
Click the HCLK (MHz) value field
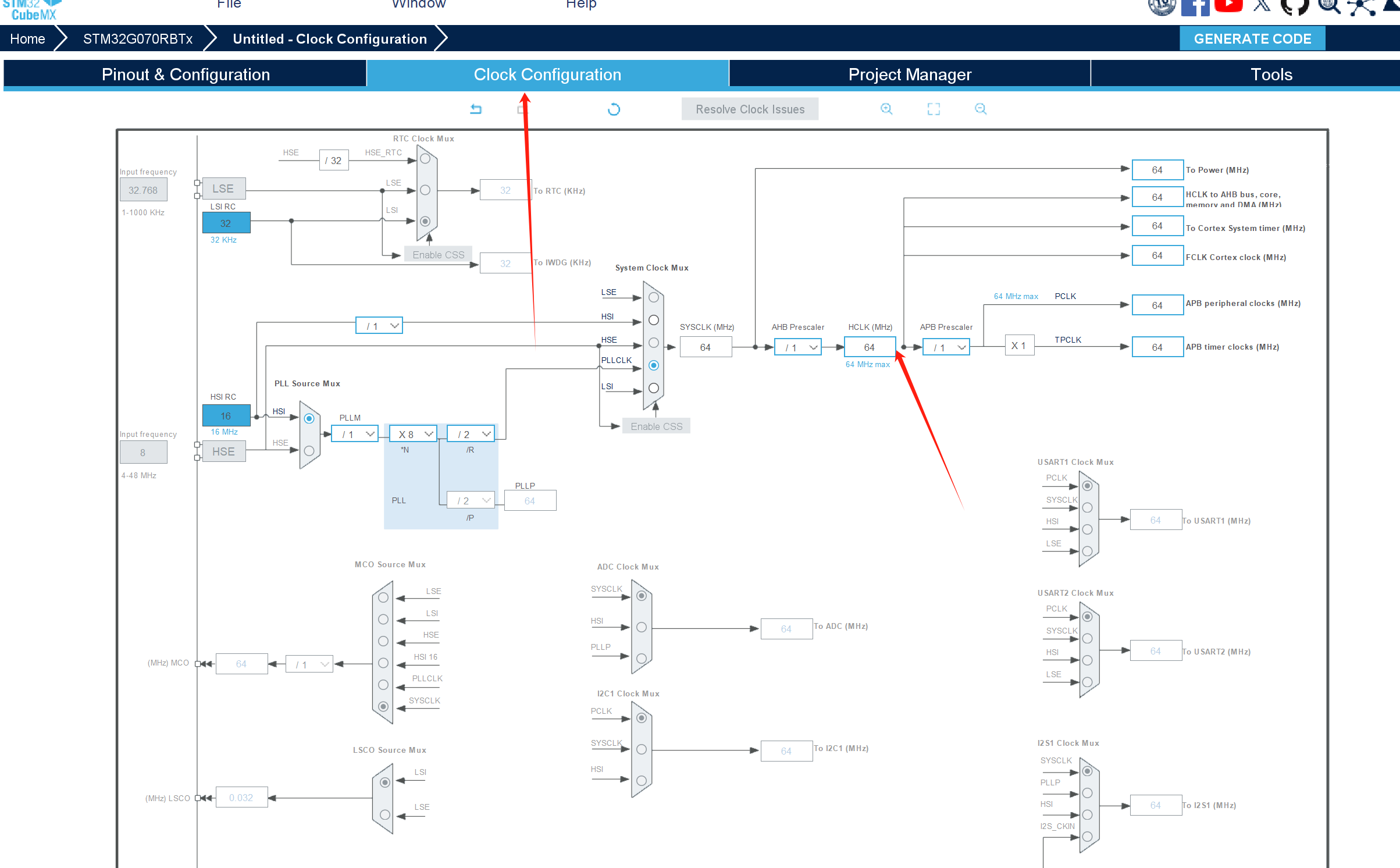coord(869,347)
